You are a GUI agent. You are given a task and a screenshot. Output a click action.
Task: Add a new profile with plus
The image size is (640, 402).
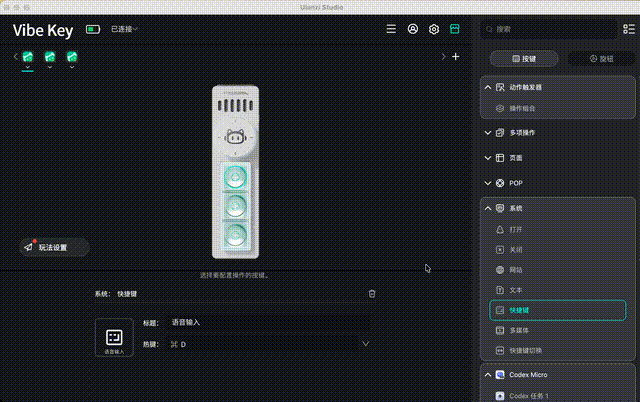pyautogui.click(x=456, y=57)
